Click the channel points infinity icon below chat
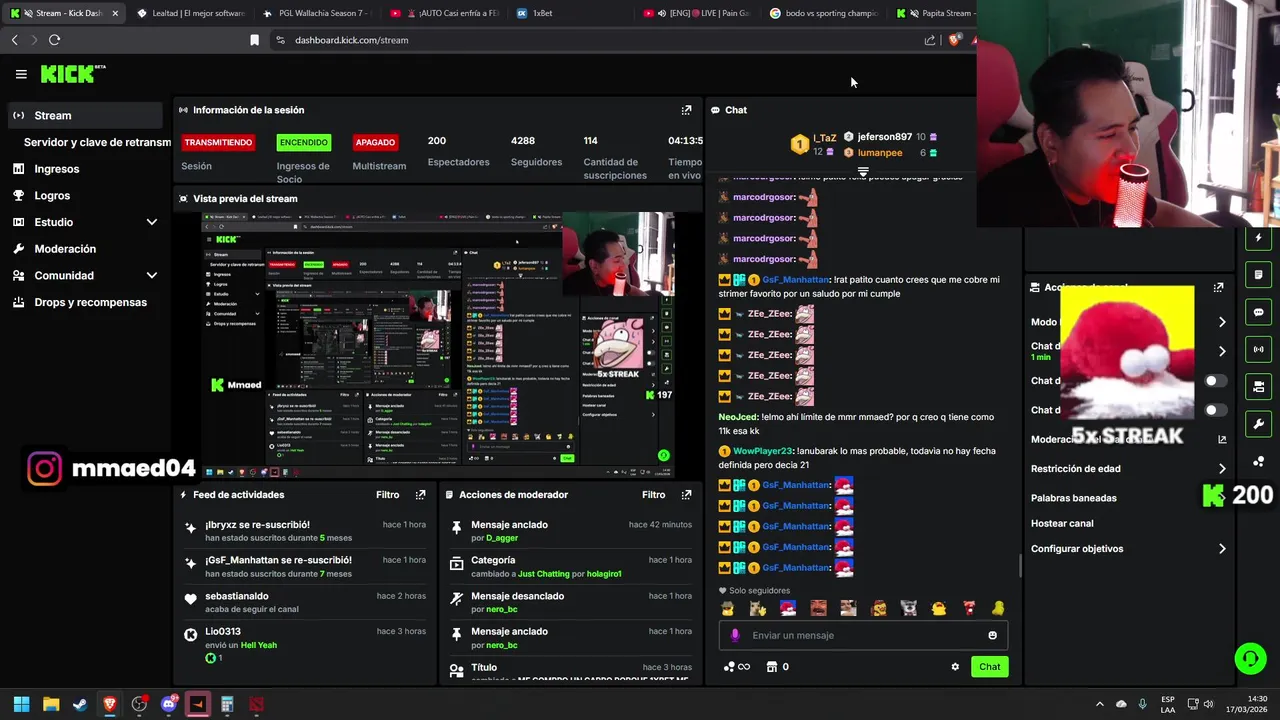Image resolution: width=1280 pixels, height=720 pixels. [736, 667]
